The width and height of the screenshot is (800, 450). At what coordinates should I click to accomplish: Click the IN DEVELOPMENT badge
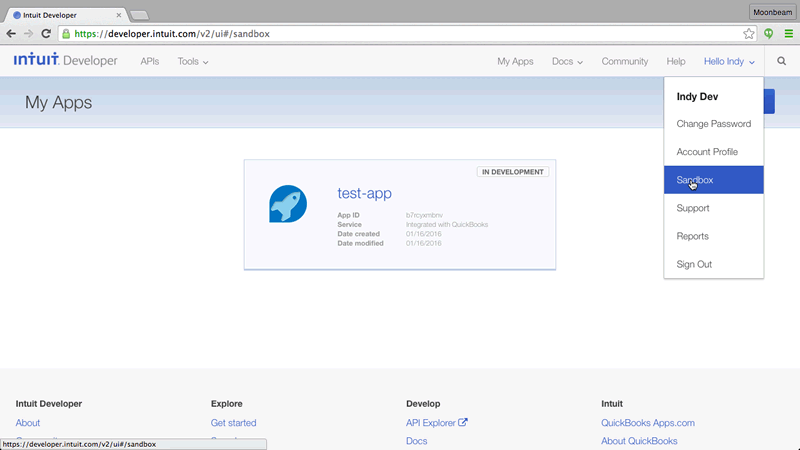(513, 172)
